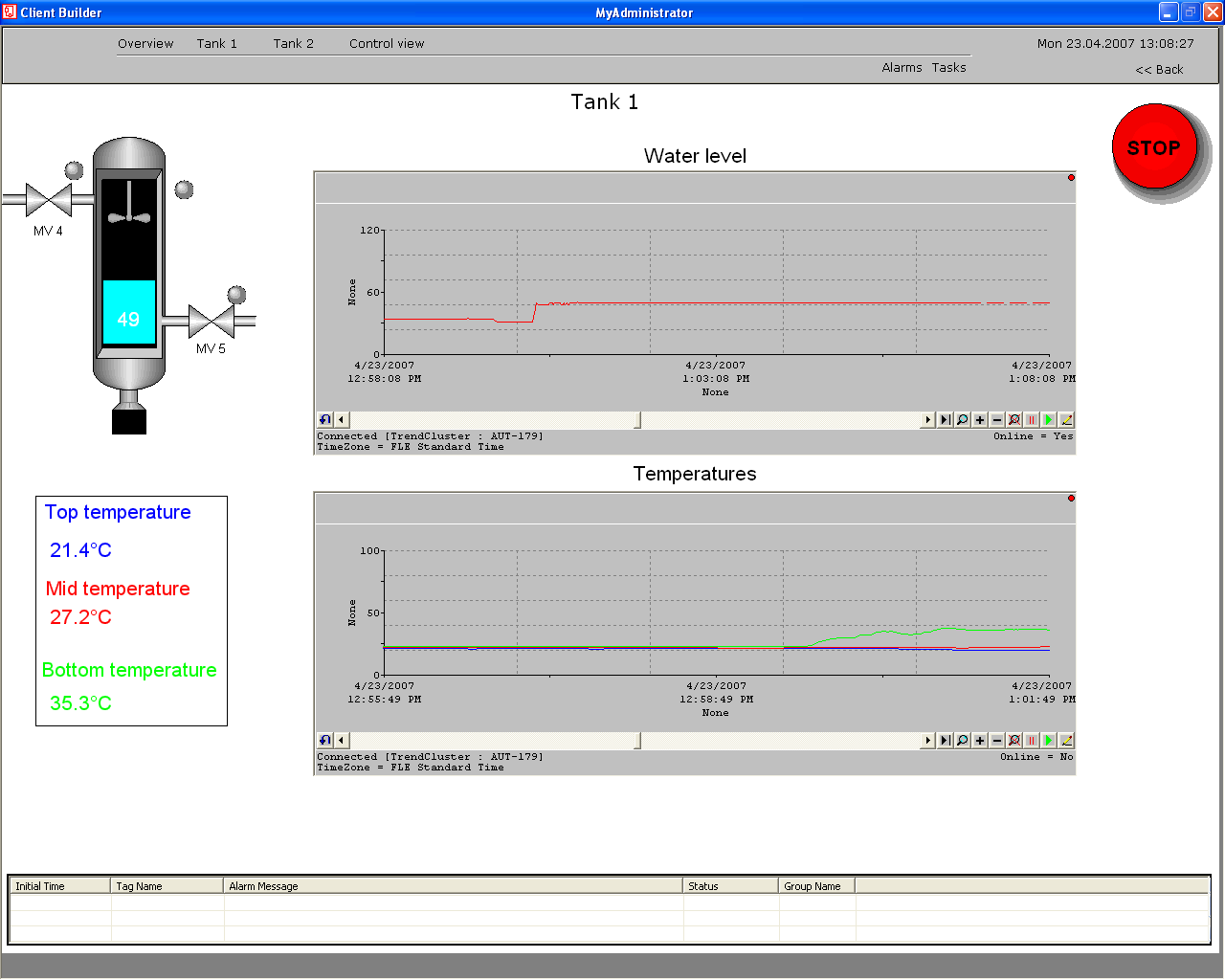
Task: Click cancel-zoom icon in Temperatures trend
Action: click(x=1013, y=741)
